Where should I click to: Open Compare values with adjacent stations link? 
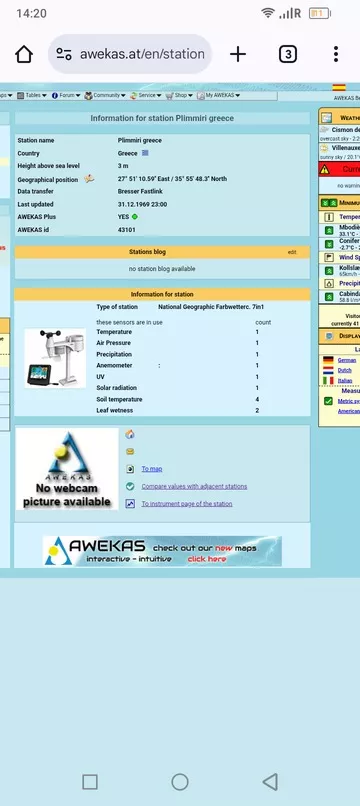pyautogui.click(x=194, y=486)
